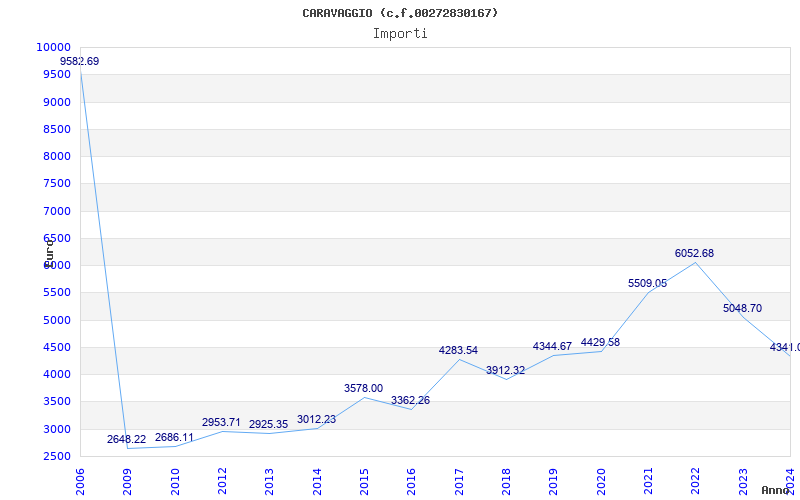Click y-axis tick 2500
800x500 pixels.
tap(57, 457)
